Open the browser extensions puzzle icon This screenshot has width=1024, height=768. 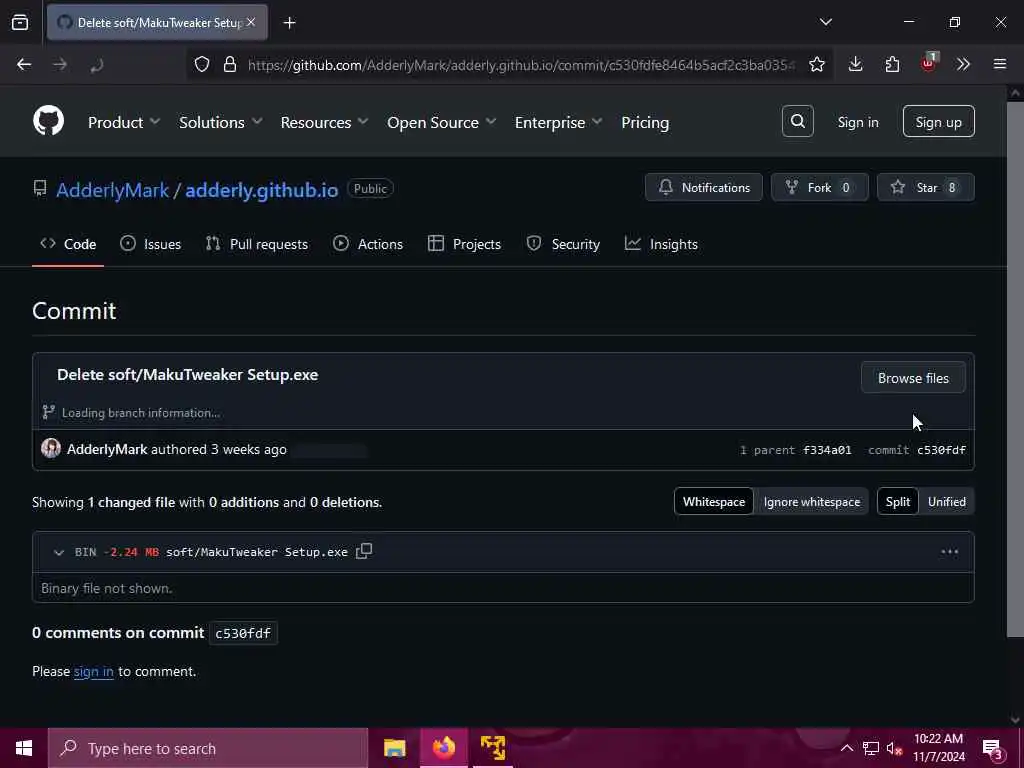(892, 64)
